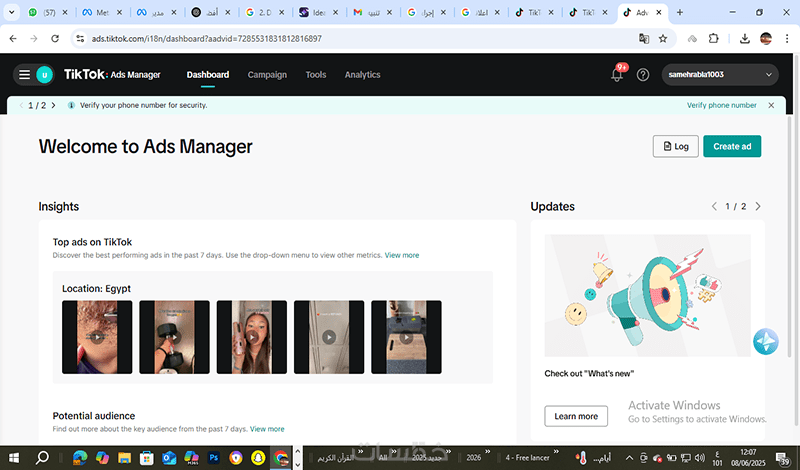The width and height of the screenshot is (800, 470).
Task: Click the Learn more button
Action: (576, 416)
